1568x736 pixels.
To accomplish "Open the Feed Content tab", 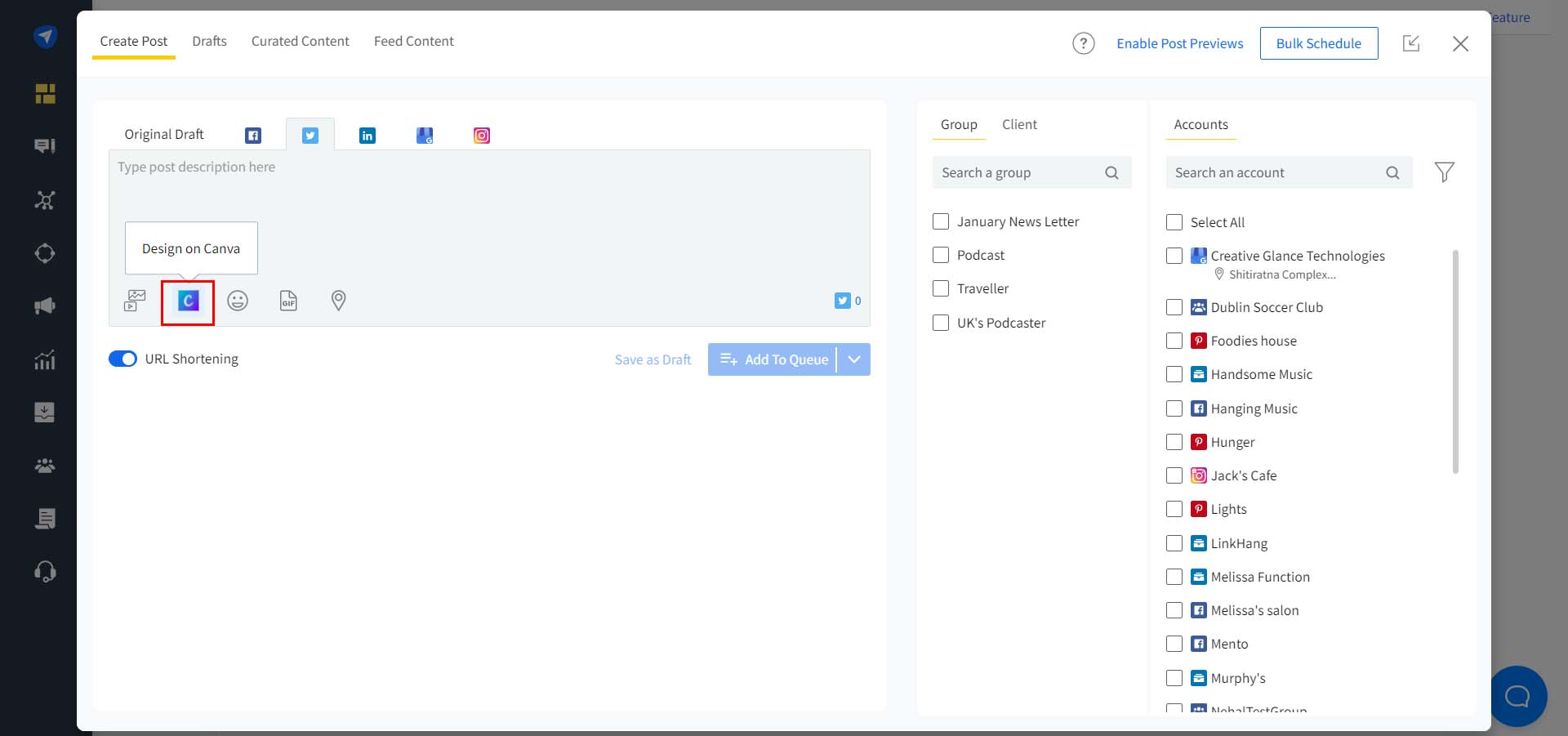I will 413,41.
